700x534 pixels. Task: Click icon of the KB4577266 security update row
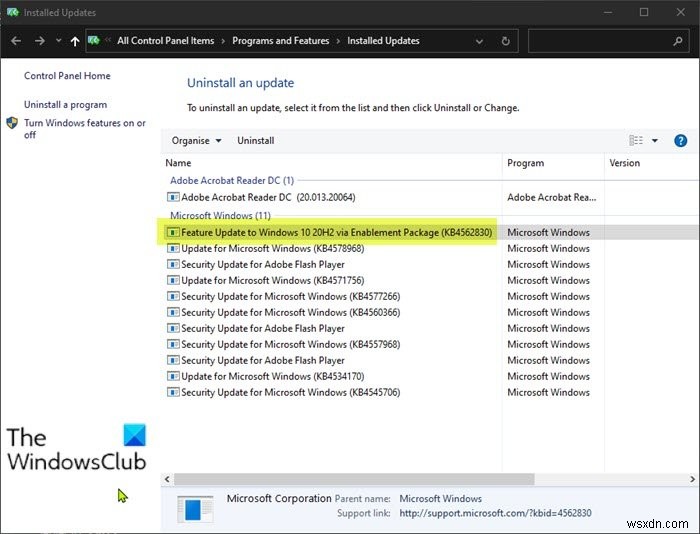173,296
